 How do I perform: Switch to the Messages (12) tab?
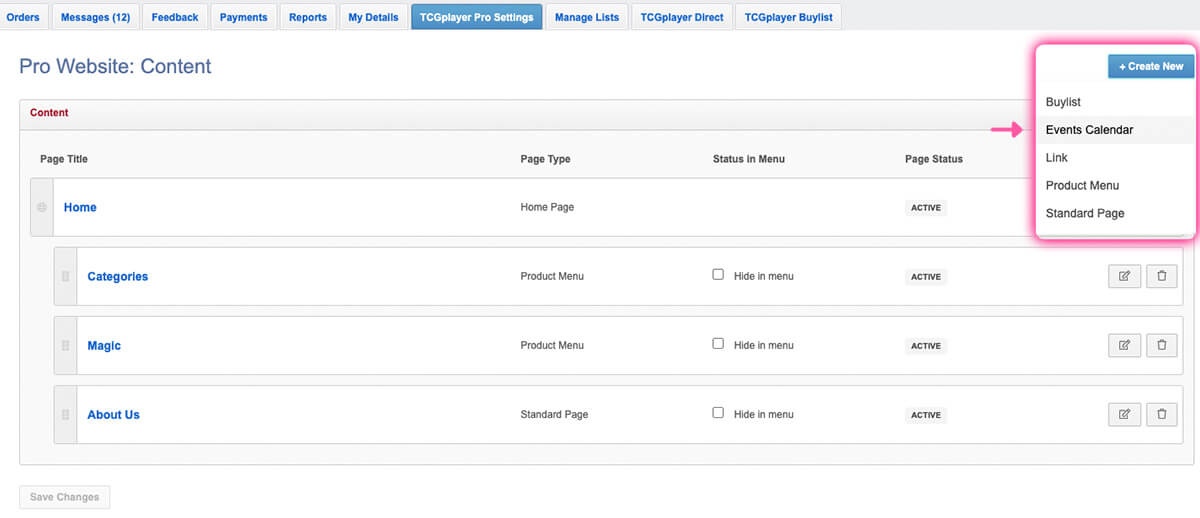(x=95, y=17)
